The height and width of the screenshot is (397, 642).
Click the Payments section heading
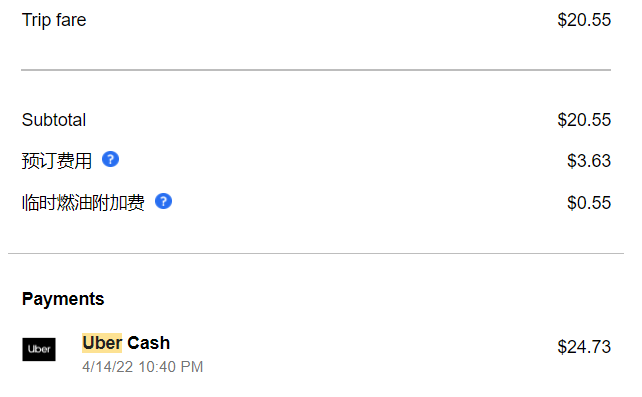click(x=63, y=299)
